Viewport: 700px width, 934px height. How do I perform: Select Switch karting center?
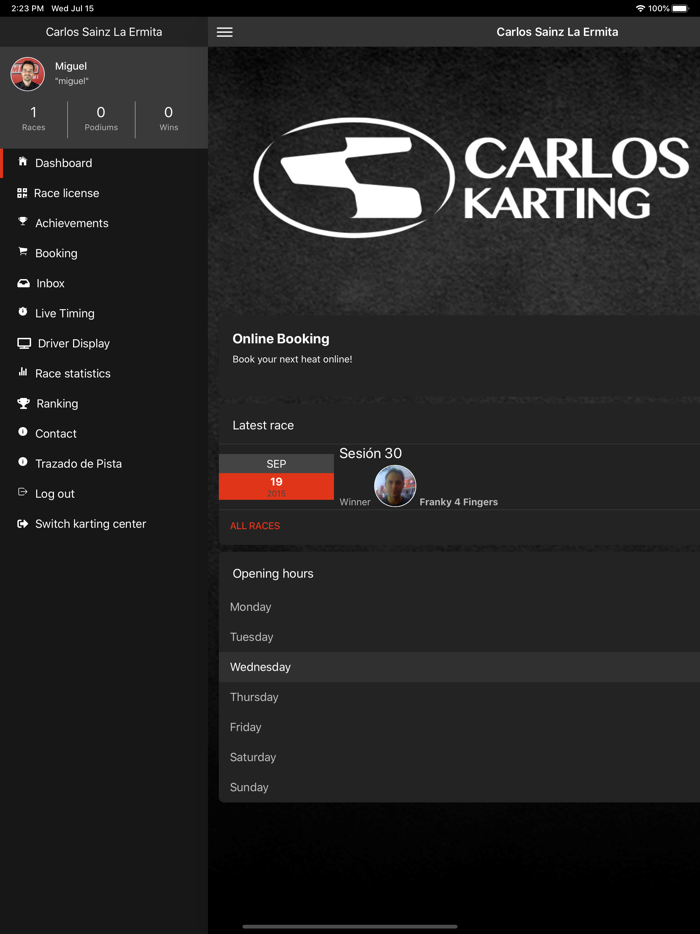click(91, 524)
